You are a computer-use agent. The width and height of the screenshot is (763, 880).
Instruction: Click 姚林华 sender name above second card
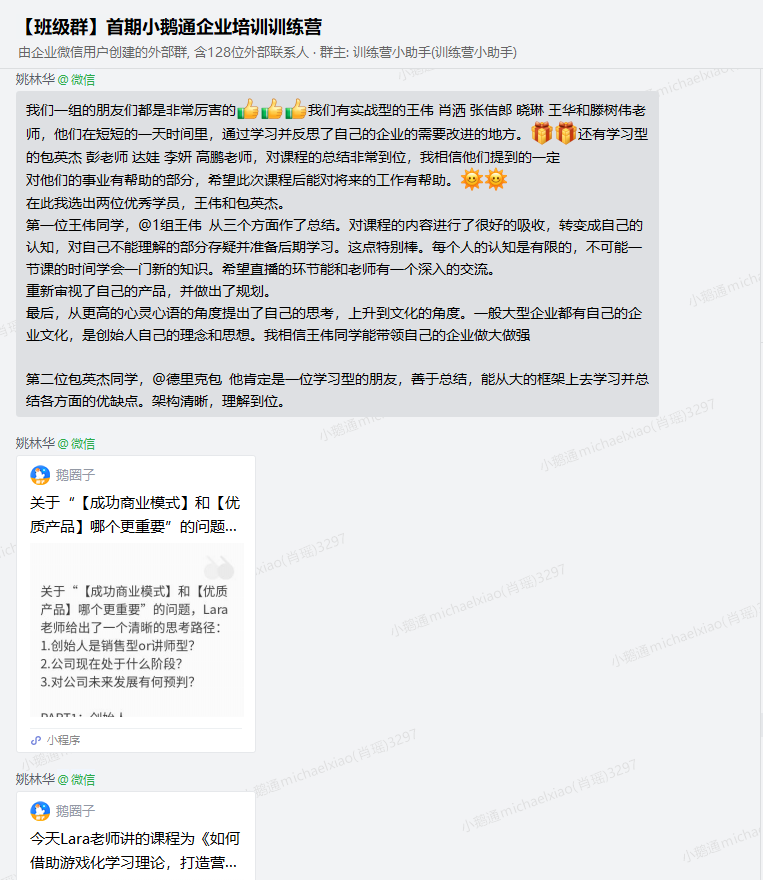pyautogui.click(x=35, y=780)
